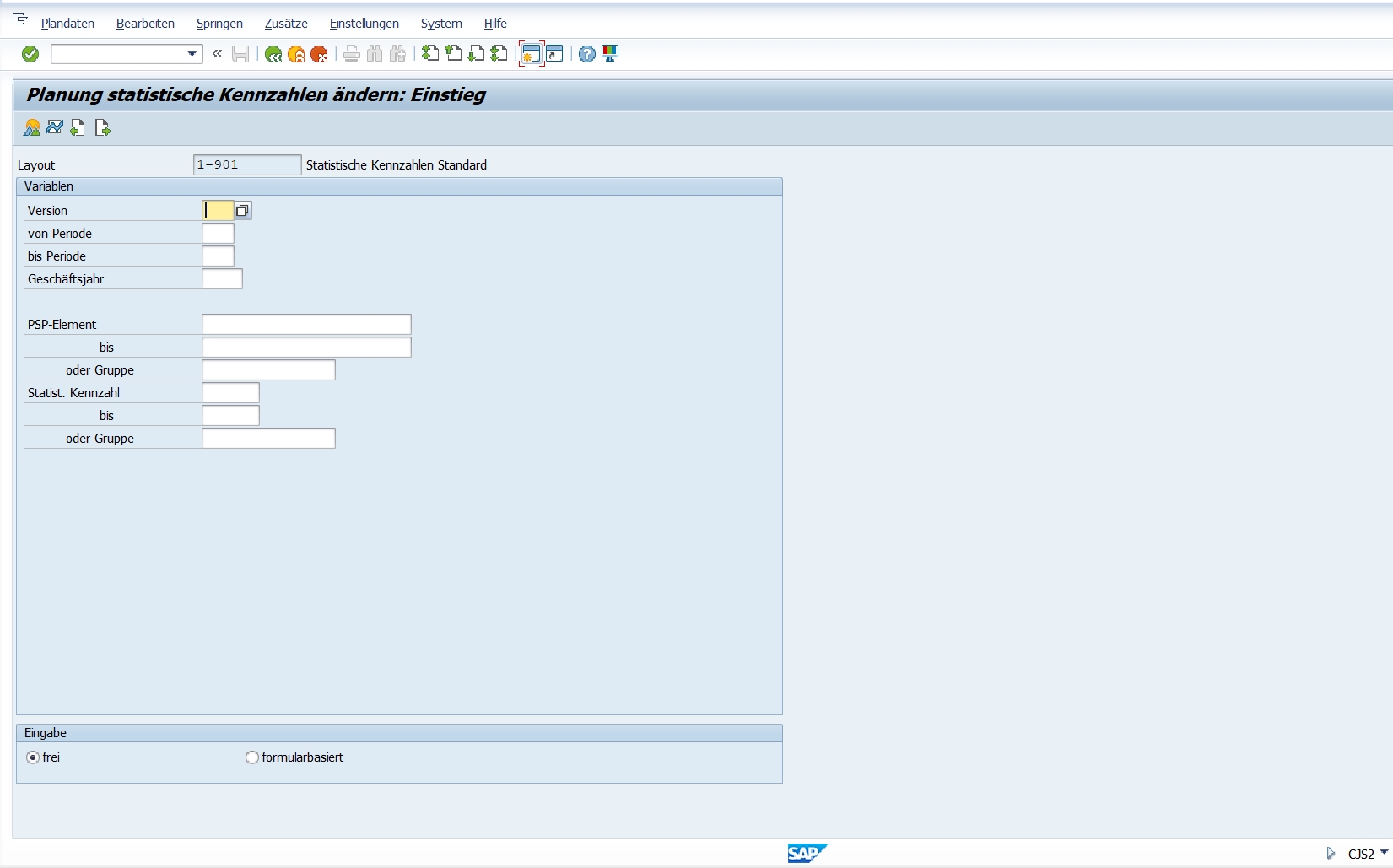Open value help for the Version field
The image size is (1393, 868).
coord(243,211)
